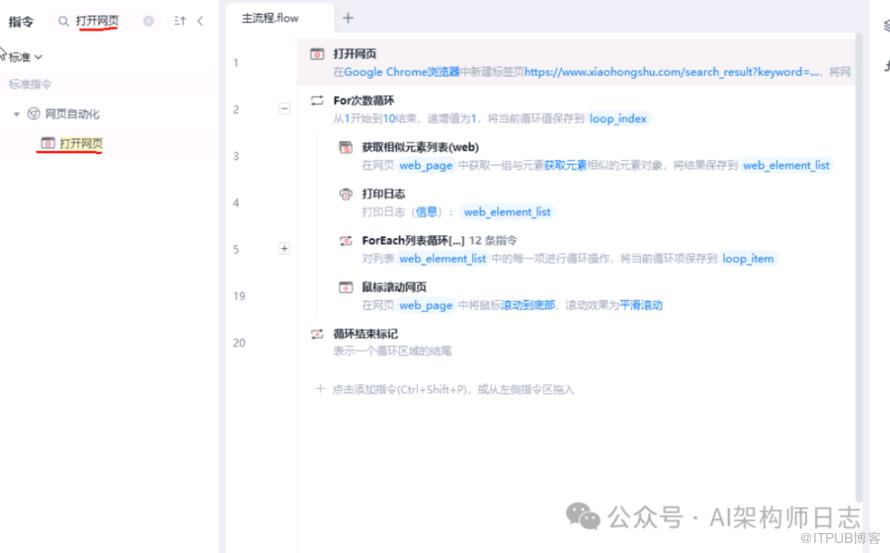Clear the search box with the X icon
The width and height of the screenshot is (890, 553).
[149, 21]
